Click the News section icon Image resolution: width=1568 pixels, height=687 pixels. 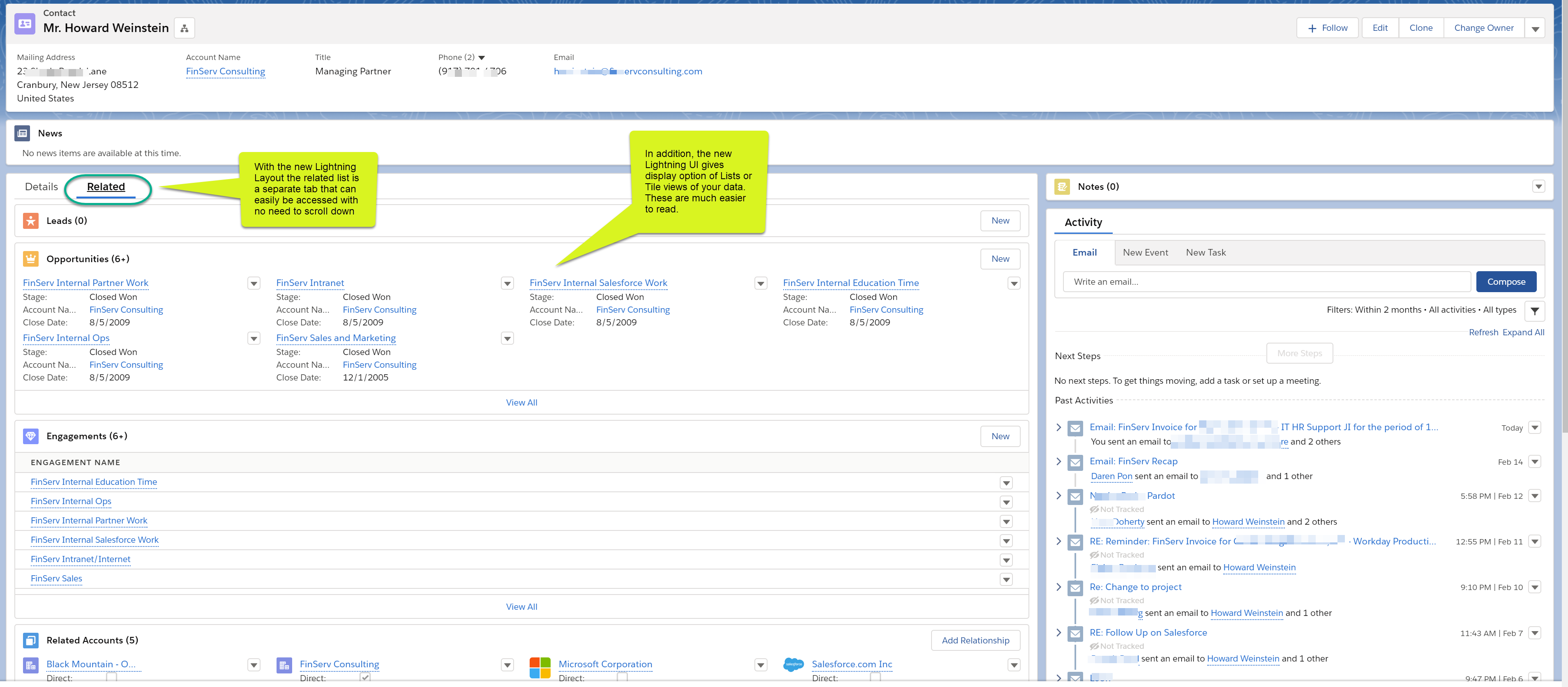pyautogui.click(x=23, y=133)
